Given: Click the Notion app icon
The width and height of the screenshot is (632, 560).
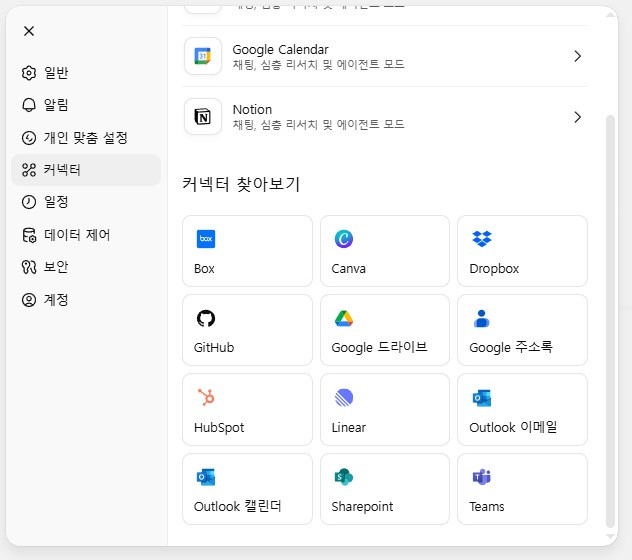Looking at the screenshot, I should click(x=203, y=117).
